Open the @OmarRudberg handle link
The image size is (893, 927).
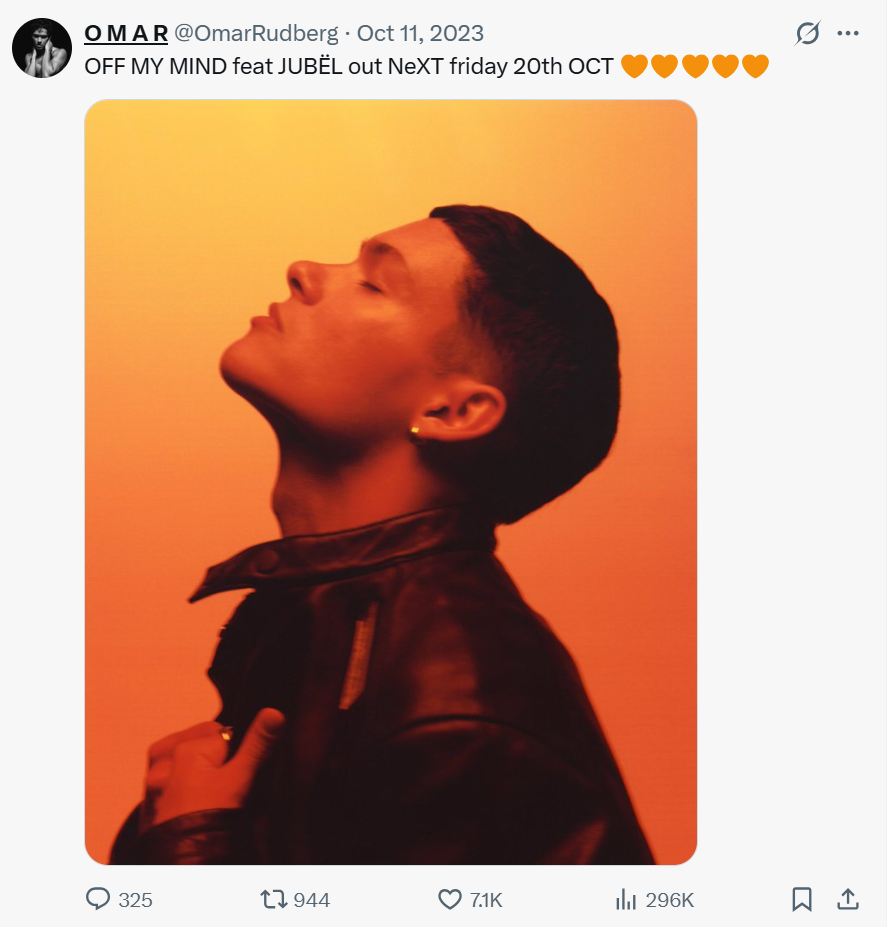click(x=258, y=34)
